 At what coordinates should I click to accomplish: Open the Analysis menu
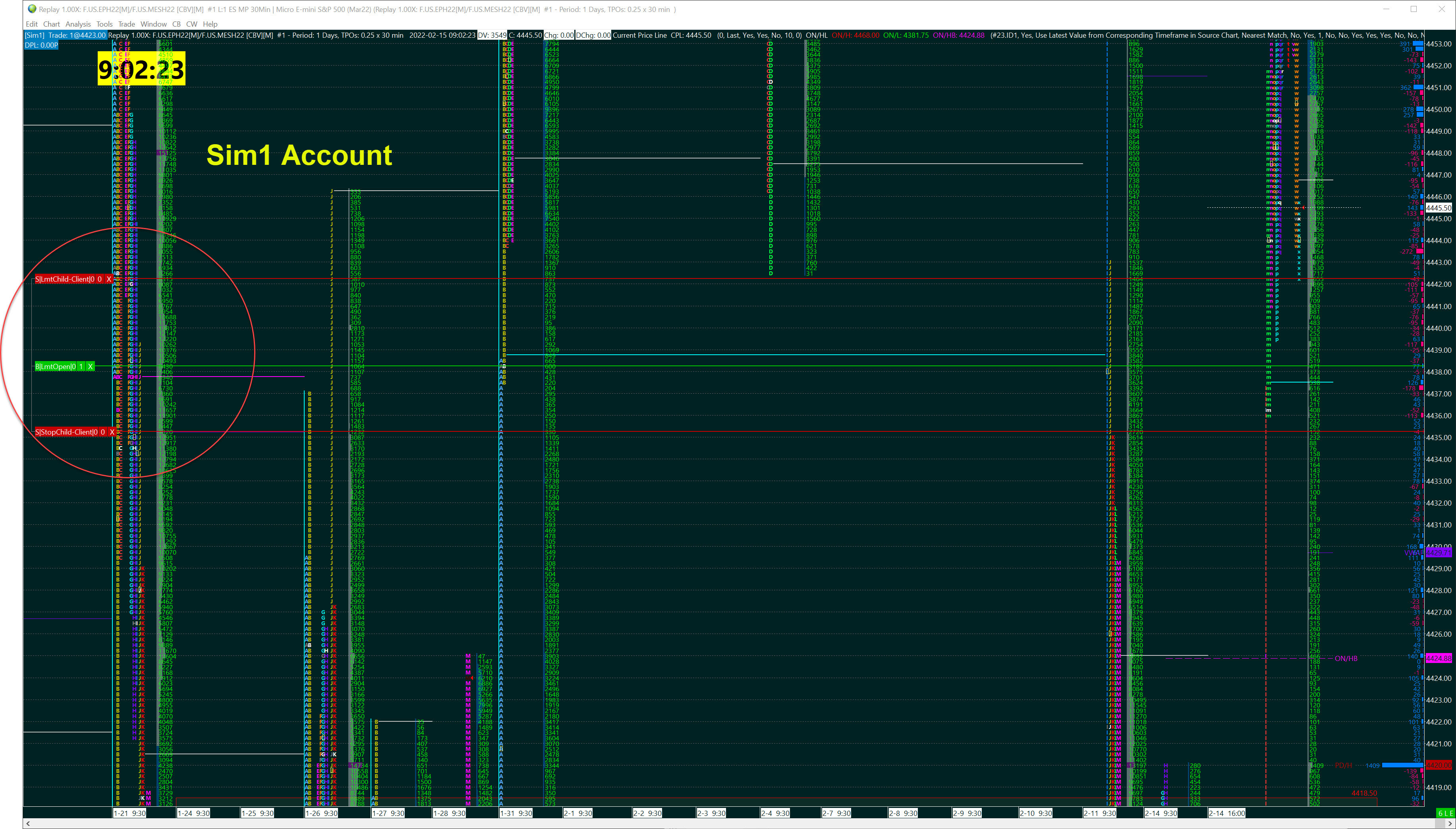78,24
